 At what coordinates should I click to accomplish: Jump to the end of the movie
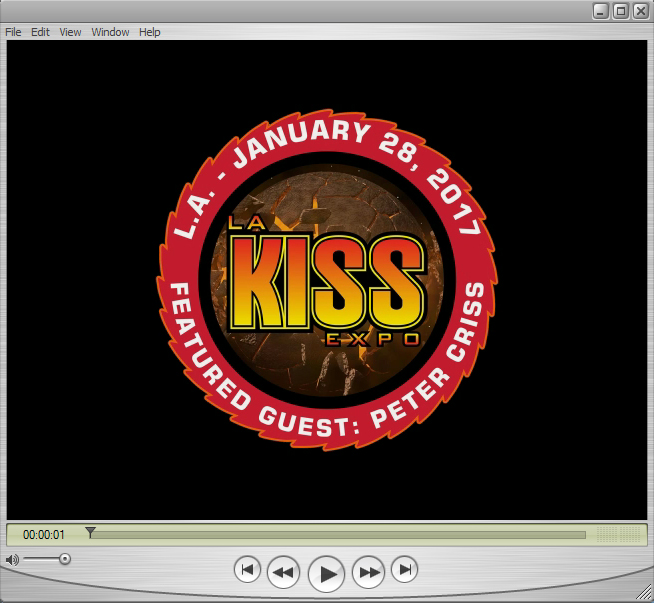pos(405,570)
